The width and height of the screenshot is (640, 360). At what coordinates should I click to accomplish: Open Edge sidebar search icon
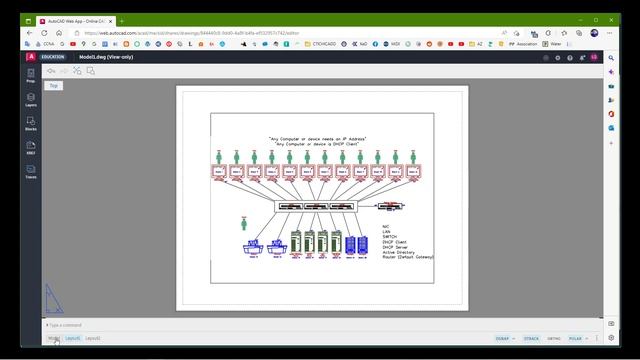tap(611, 58)
